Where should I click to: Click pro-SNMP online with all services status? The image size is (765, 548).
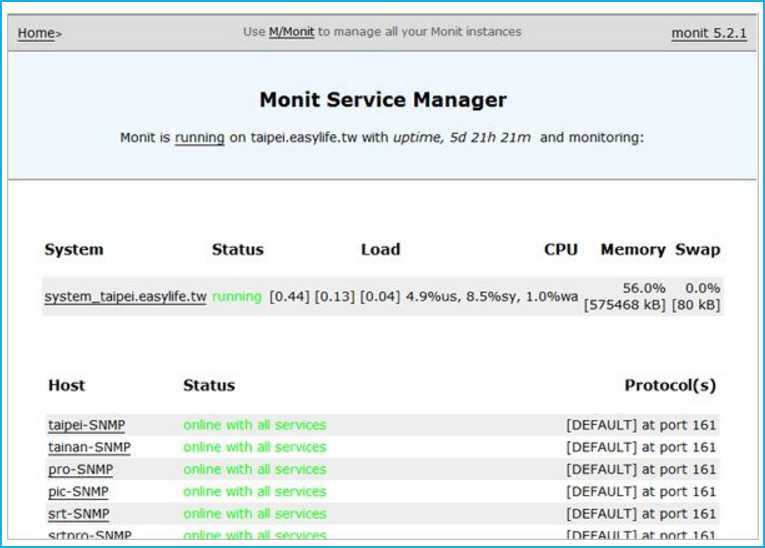pyautogui.click(x=255, y=469)
